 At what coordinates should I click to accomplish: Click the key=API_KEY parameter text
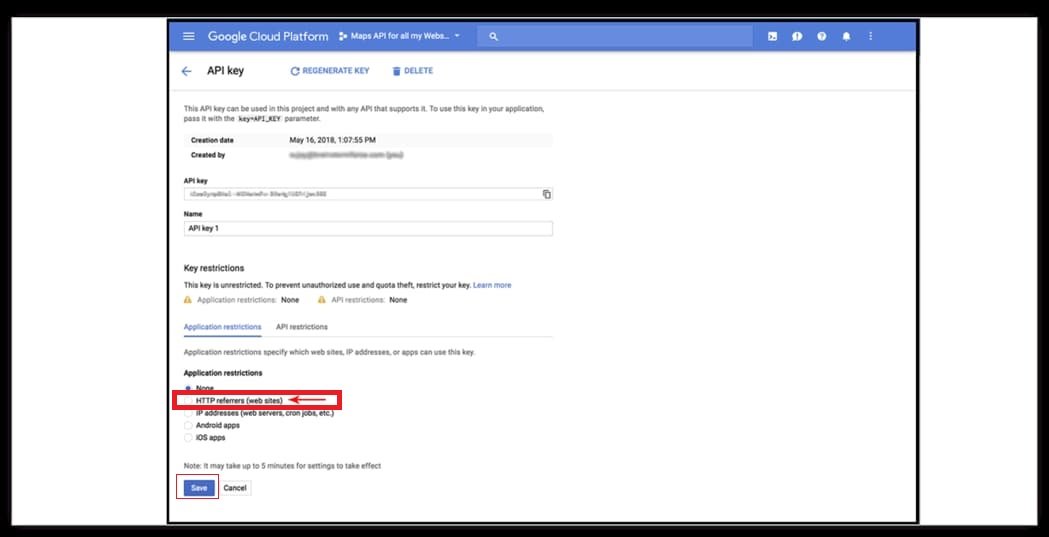260,119
